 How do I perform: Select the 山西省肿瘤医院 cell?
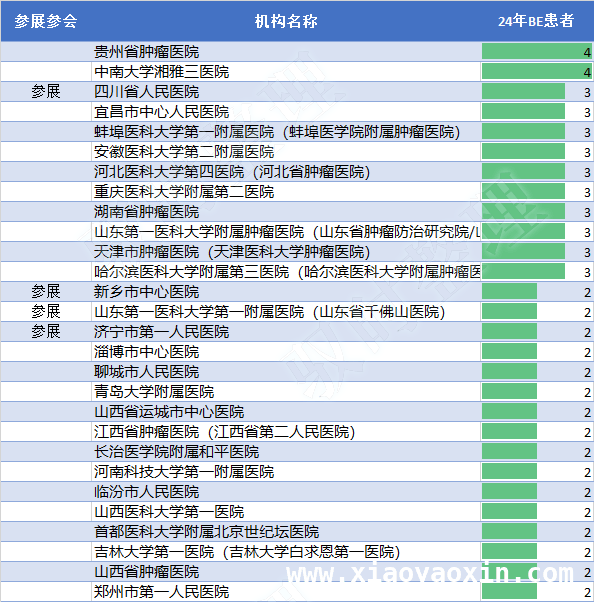(286, 571)
